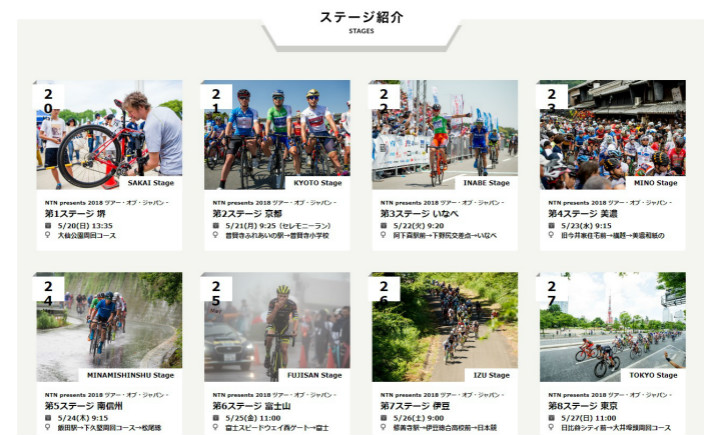Open the FUJISAN Stage photo thumbnail
The width and height of the screenshot is (704, 435).
point(277,327)
